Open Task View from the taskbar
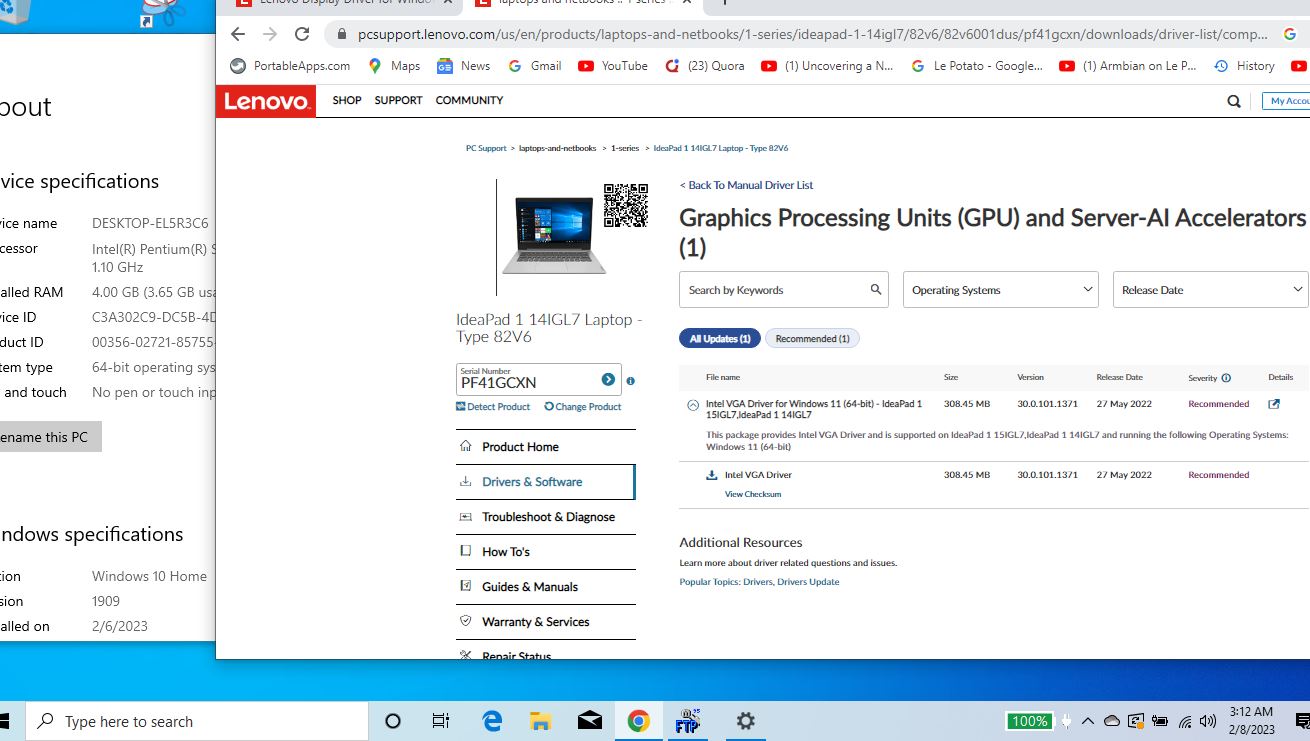 pyautogui.click(x=441, y=721)
